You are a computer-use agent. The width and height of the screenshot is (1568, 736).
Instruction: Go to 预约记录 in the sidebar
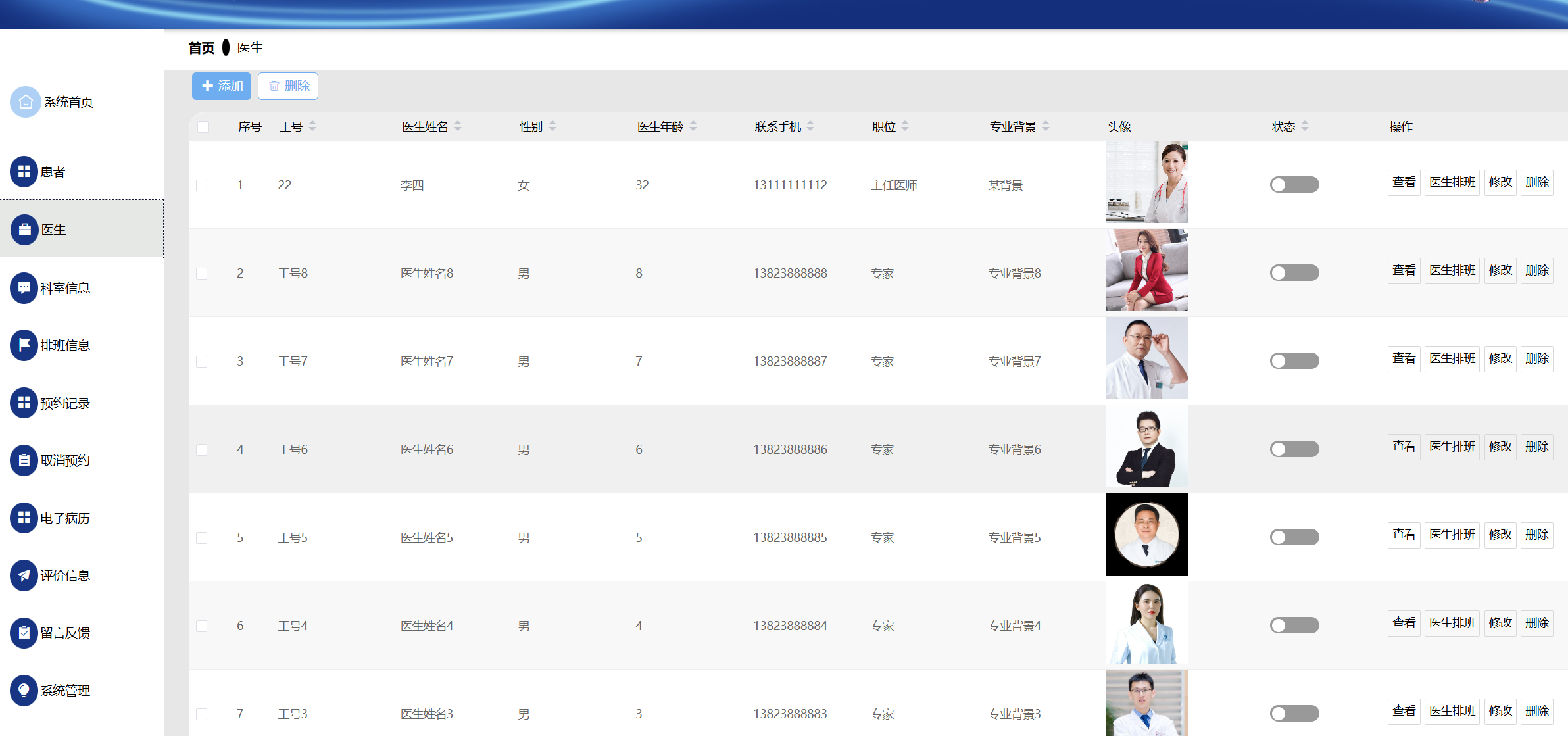coord(64,403)
